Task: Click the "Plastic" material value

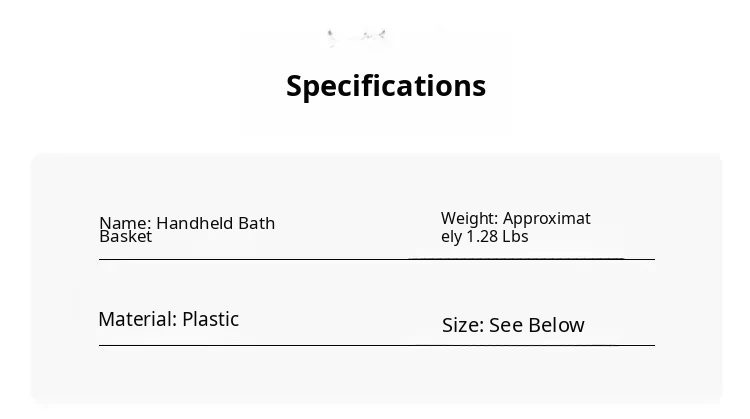Action: tap(211, 320)
